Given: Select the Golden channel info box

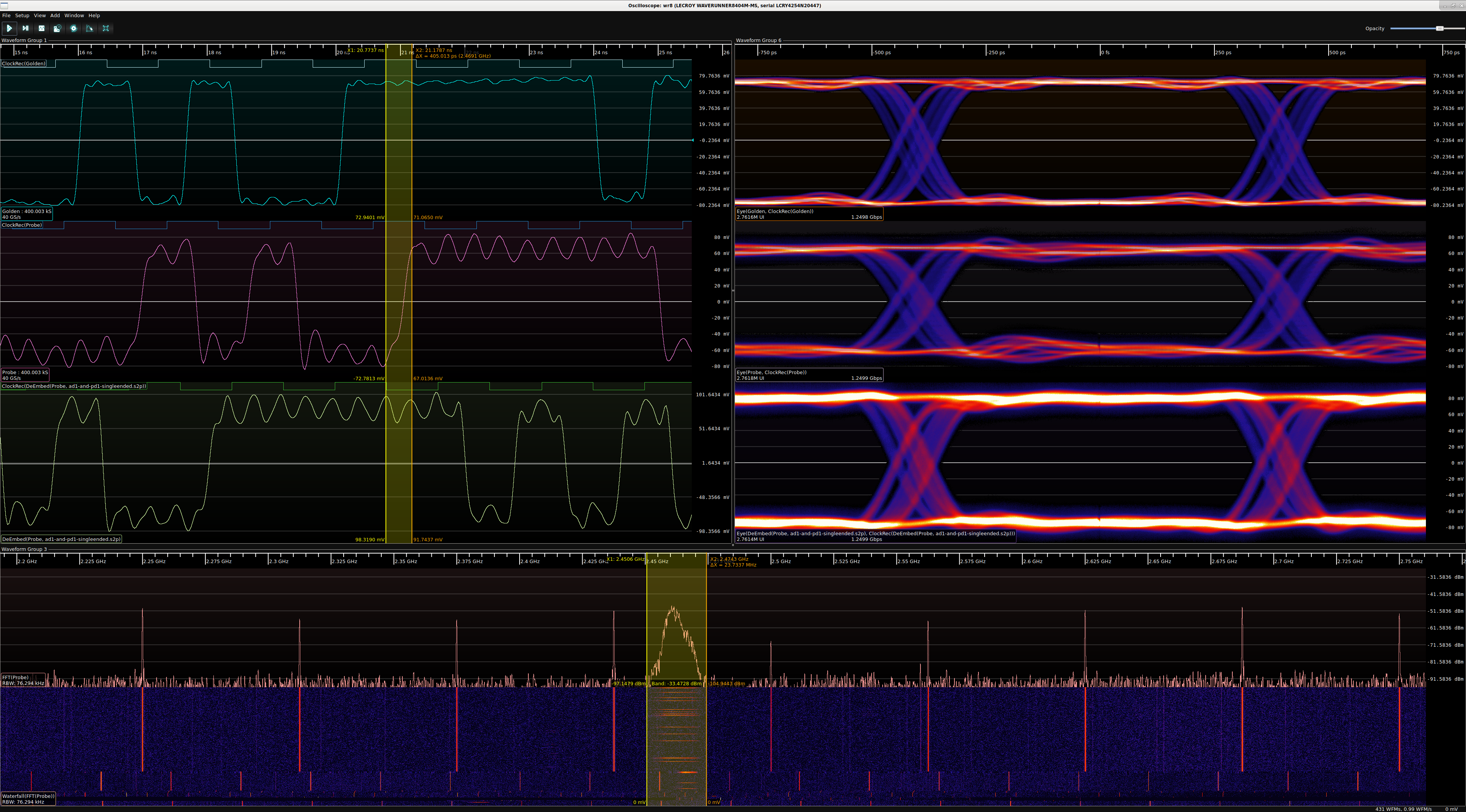Looking at the screenshot, I should pos(27,214).
